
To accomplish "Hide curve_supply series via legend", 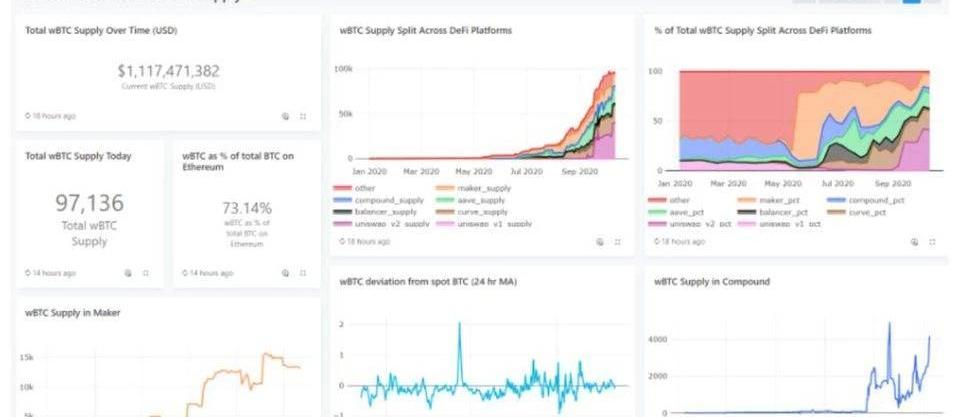I will 482,212.
